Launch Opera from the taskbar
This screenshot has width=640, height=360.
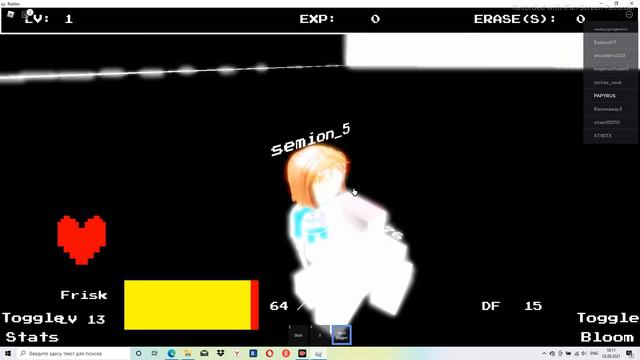[269, 353]
